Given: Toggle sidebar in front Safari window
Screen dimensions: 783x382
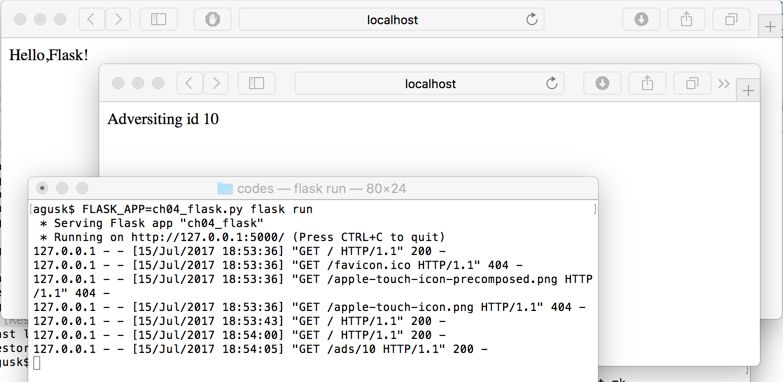Looking at the screenshot, I should (x=256, y=83).
